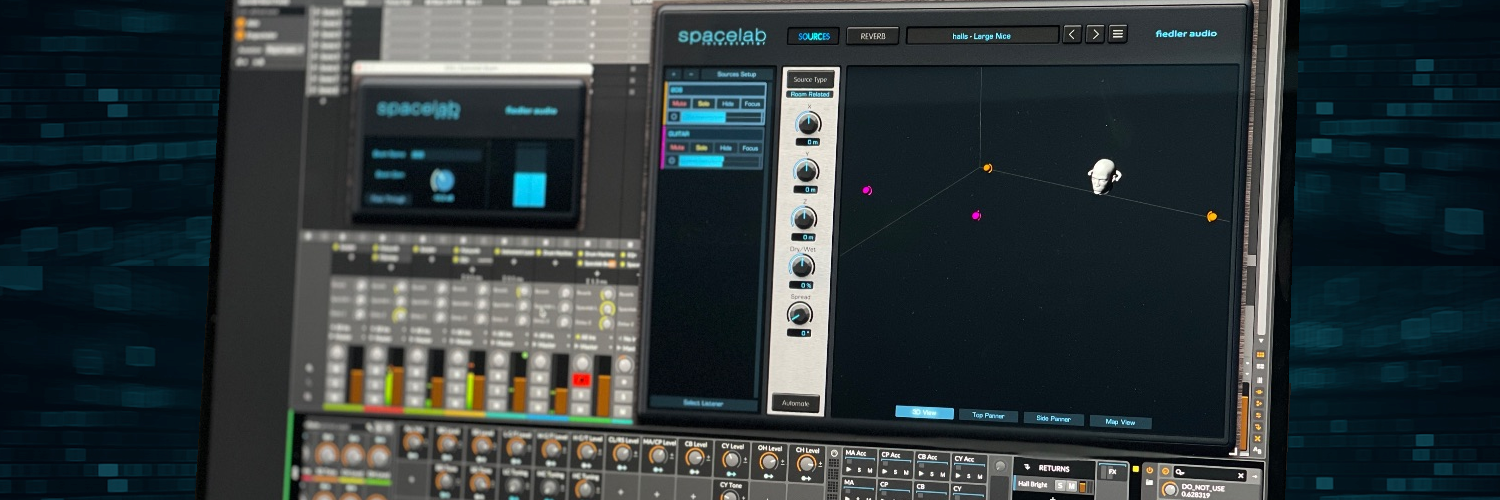Viewport: 1500px width, 500px height.
Task: Click the Select Listener button
Action: click(701, 404)
